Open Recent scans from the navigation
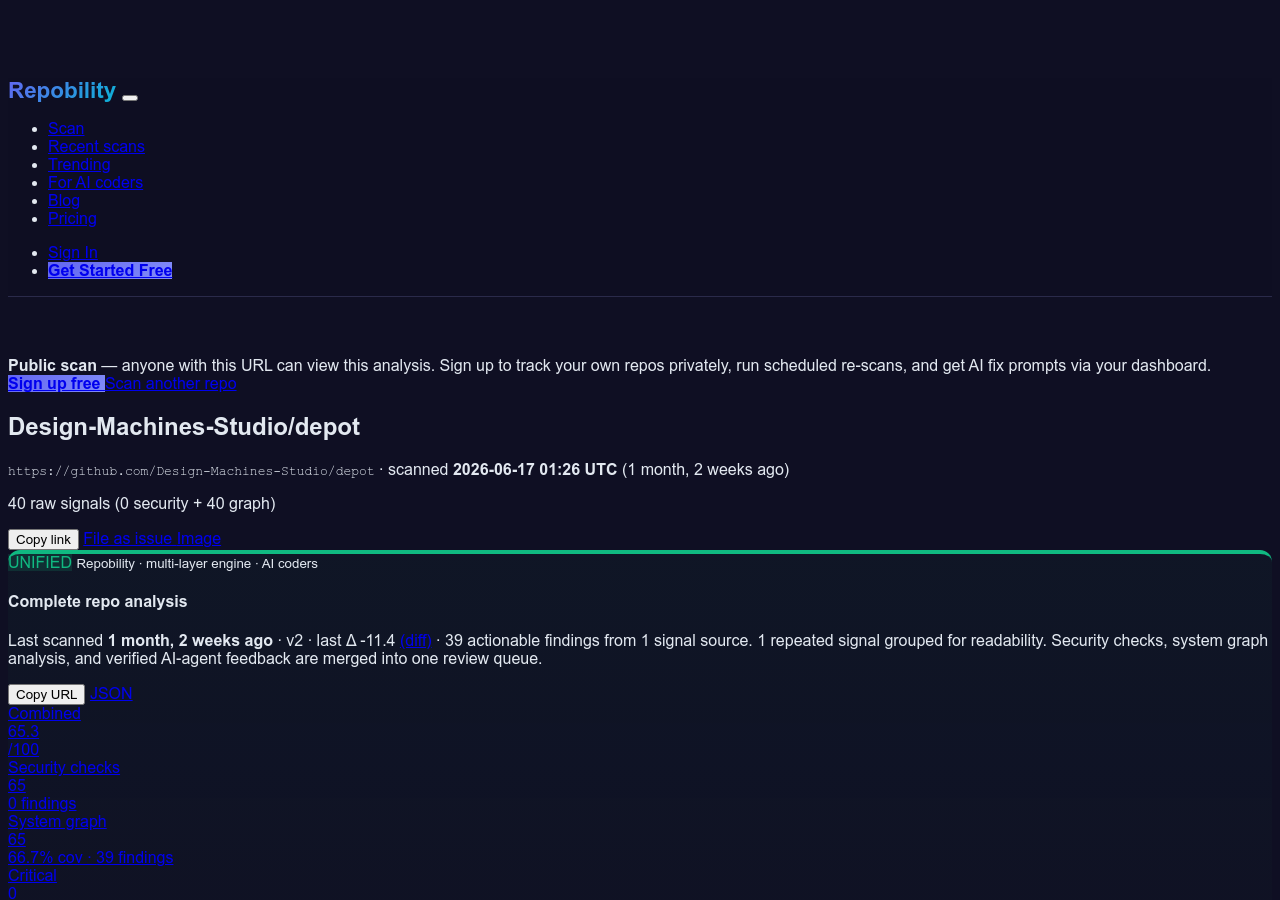 (96, 146)
